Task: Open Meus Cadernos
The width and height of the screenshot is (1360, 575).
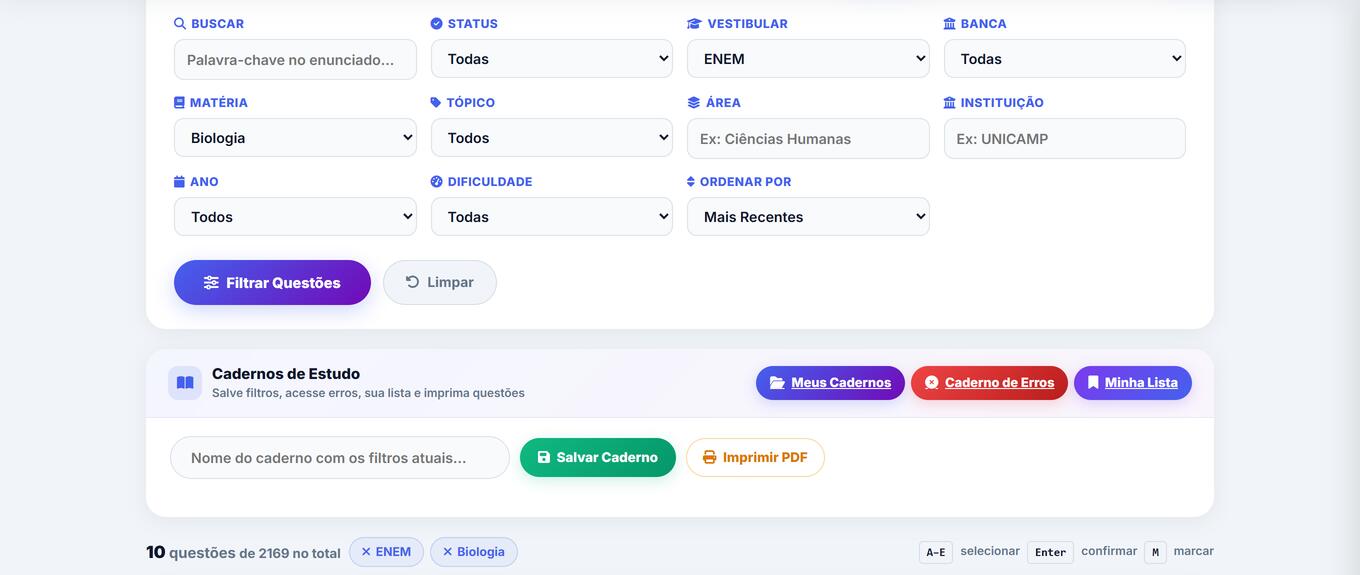Action: (830, 382)
